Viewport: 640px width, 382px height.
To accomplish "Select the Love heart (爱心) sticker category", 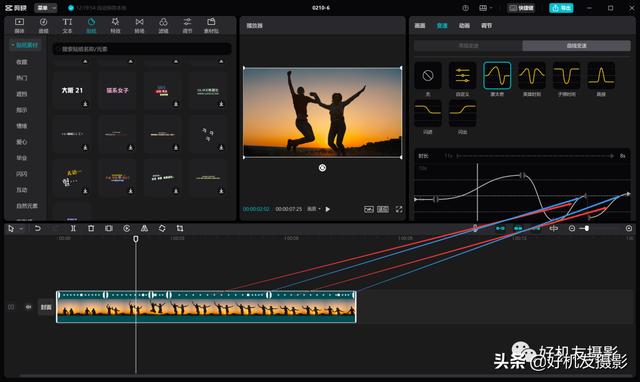I will (22, 142).
